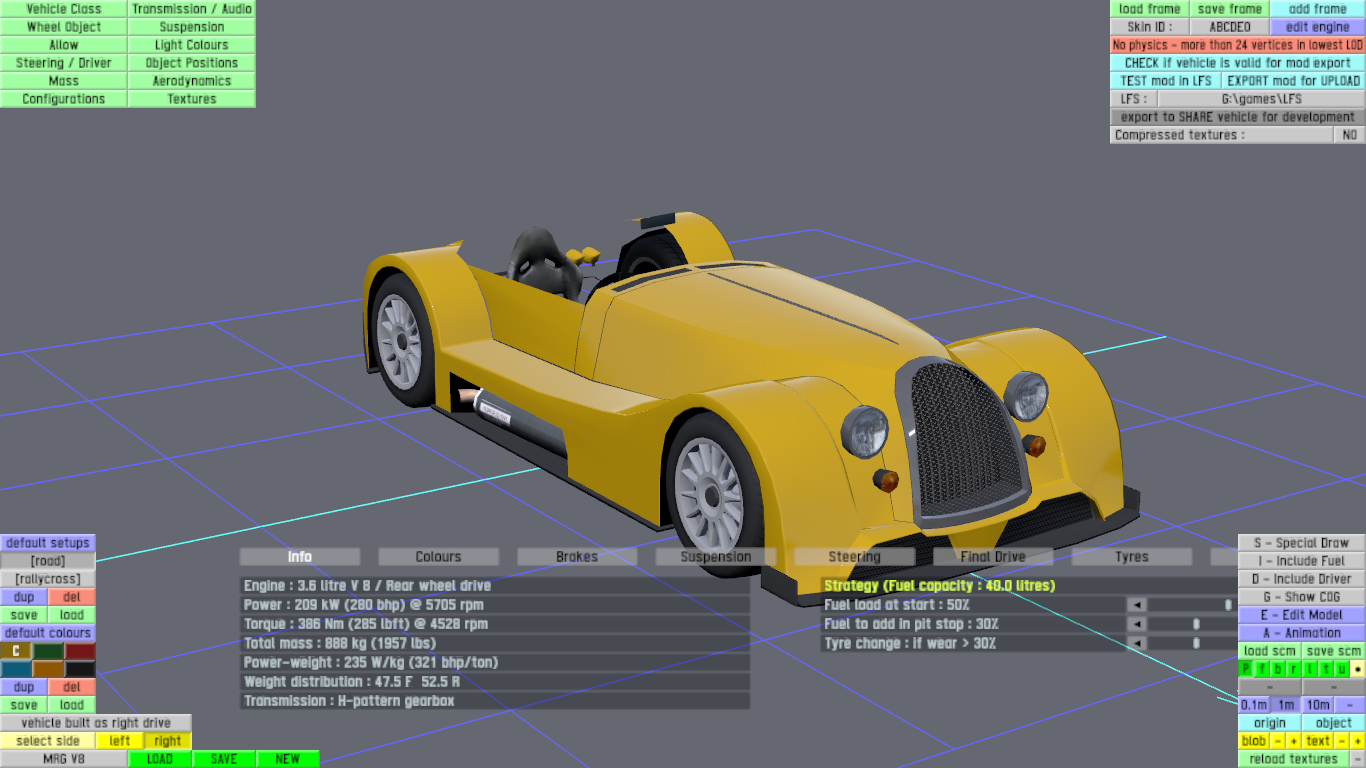Screen dimensions: 1366x768
Task: Click the left arrow for Fuel to add in pit stop
Action: point(1137,624)
